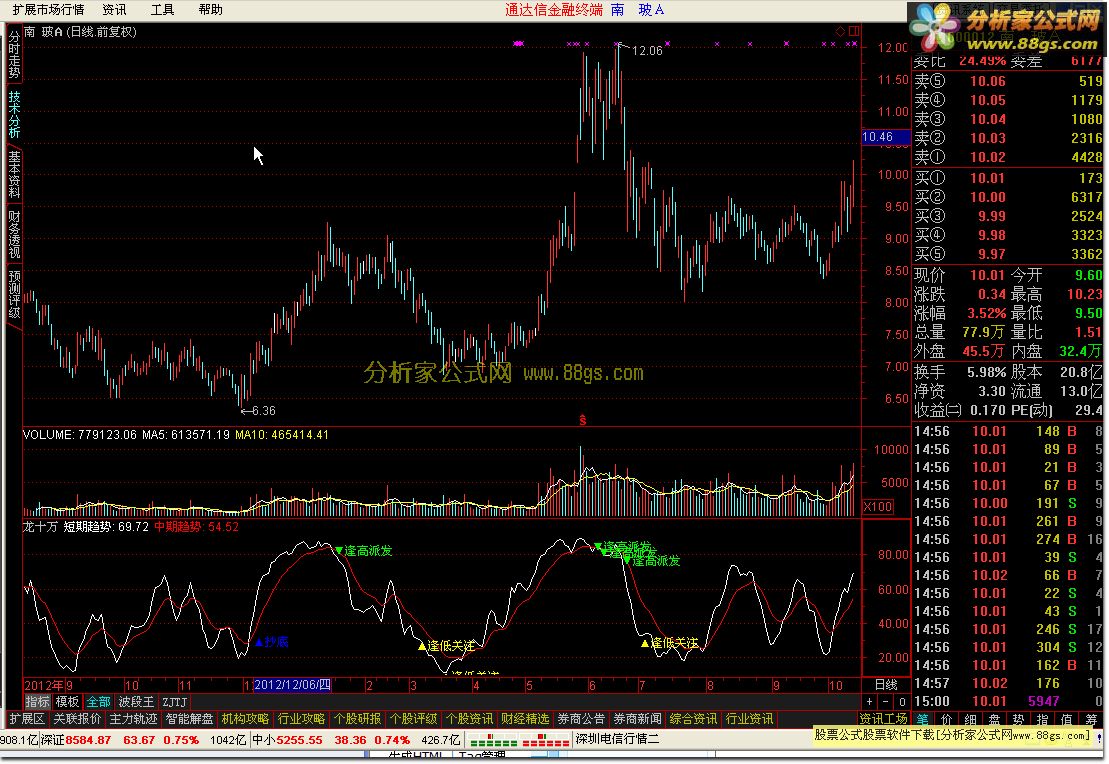Select the 波段王 indicator tab
This screenshot has height=764, width=1109.
click(x=136, y=702)
